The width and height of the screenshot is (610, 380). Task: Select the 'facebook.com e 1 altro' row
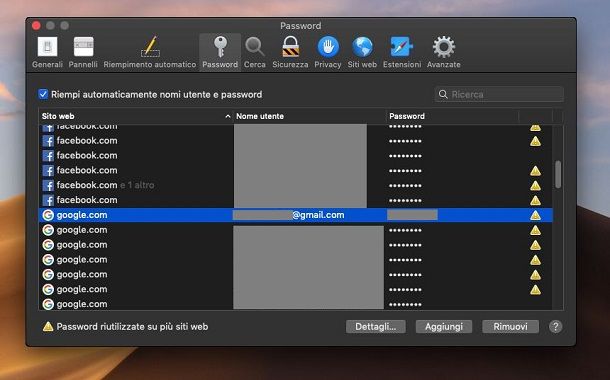tap(296, 186)
